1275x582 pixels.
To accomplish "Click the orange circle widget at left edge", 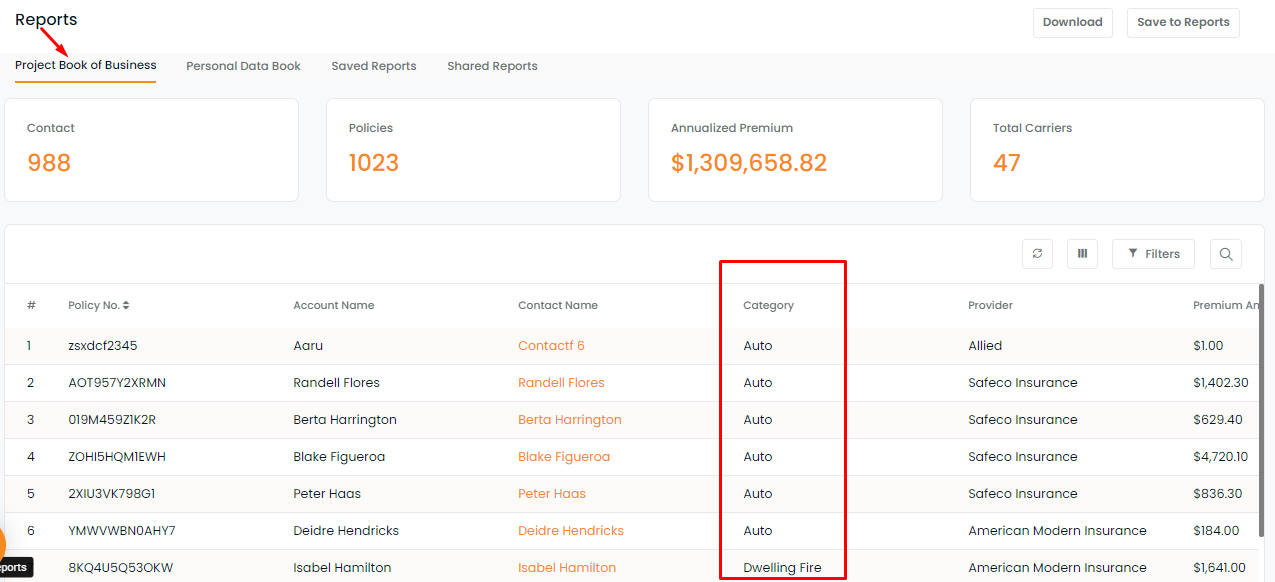I will pos(2,544).
